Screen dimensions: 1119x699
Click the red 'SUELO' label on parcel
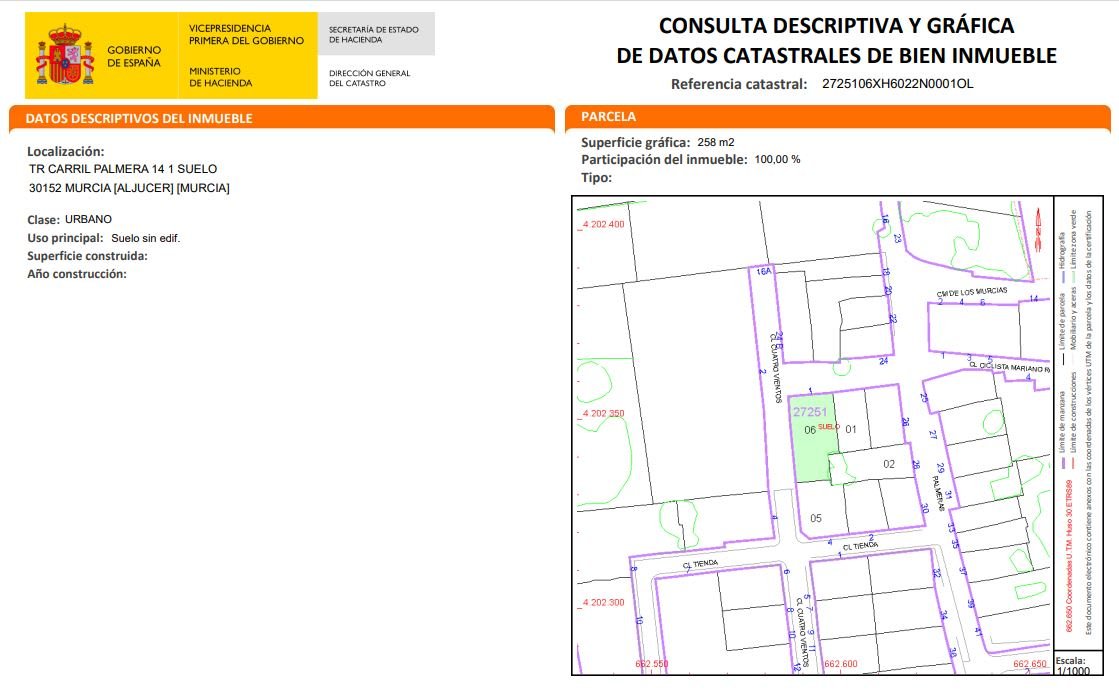pos(829,427)
